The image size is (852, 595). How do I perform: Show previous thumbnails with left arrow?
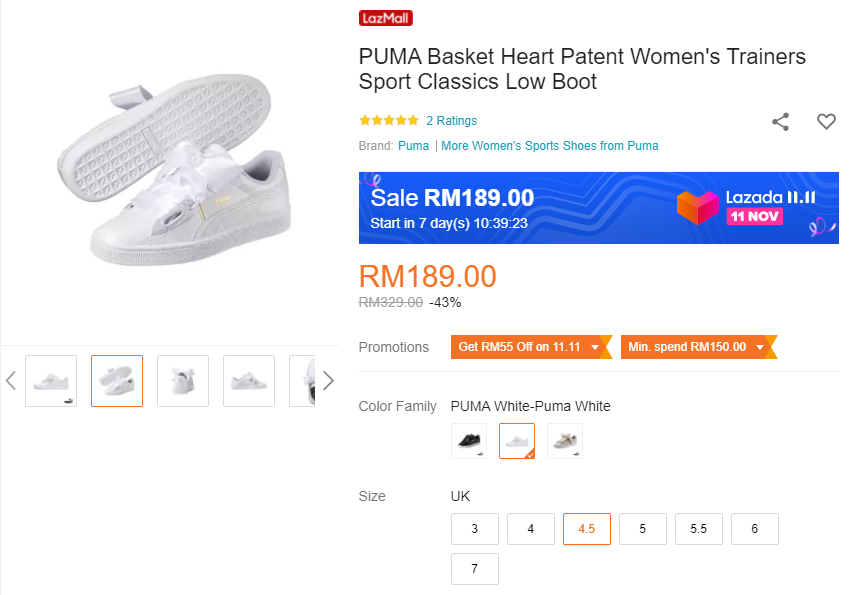point(11,381)
